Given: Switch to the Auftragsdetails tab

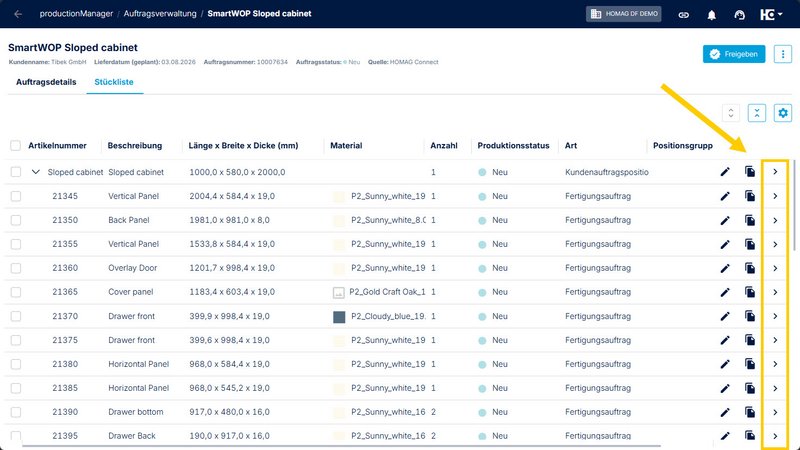Looking at the screenshot, I should (x=46, y=82).
